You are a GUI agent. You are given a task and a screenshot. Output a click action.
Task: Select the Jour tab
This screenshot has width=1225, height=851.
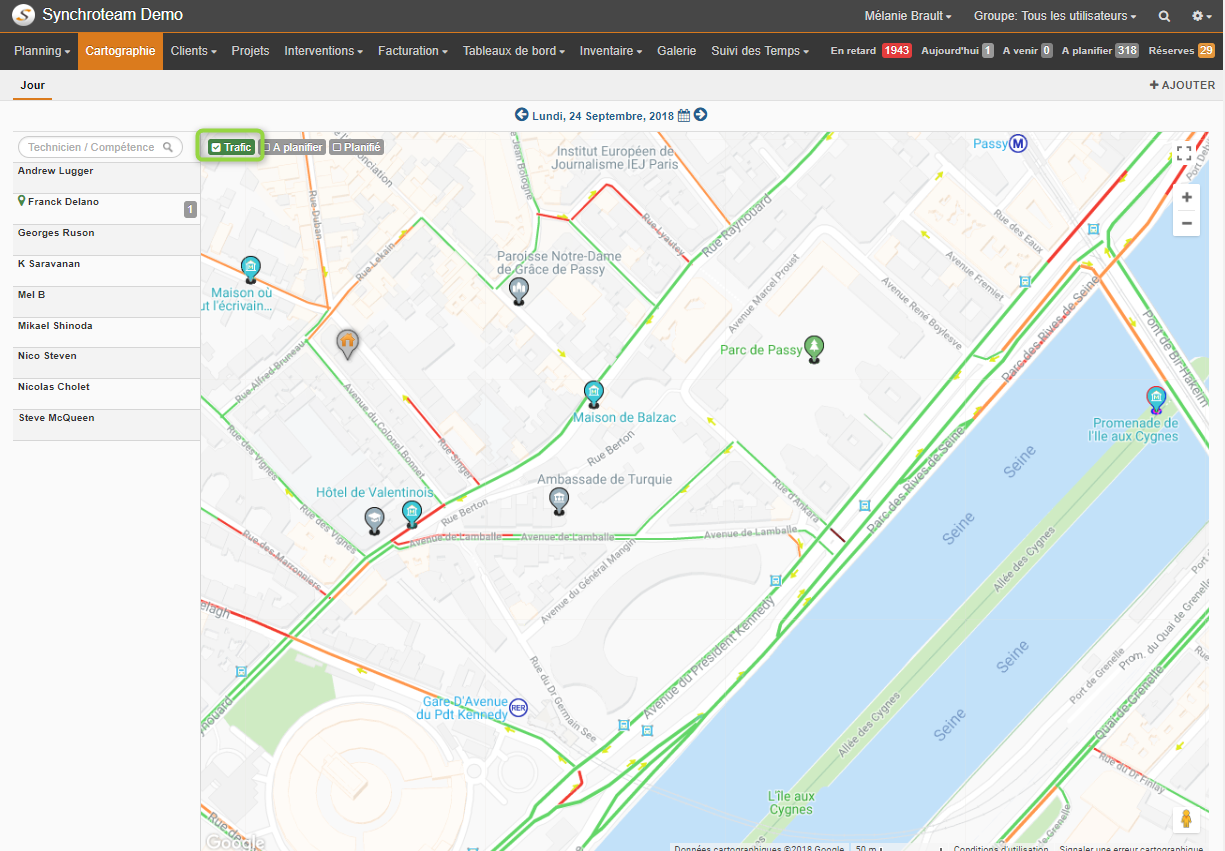(33, 85)
